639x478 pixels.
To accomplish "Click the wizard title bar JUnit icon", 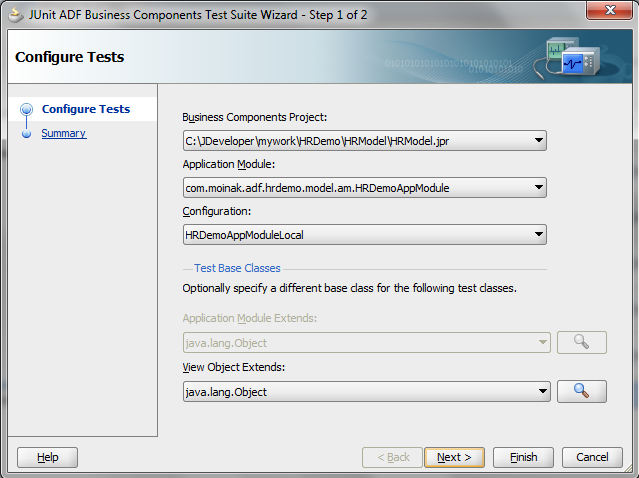I will [17, 13].
